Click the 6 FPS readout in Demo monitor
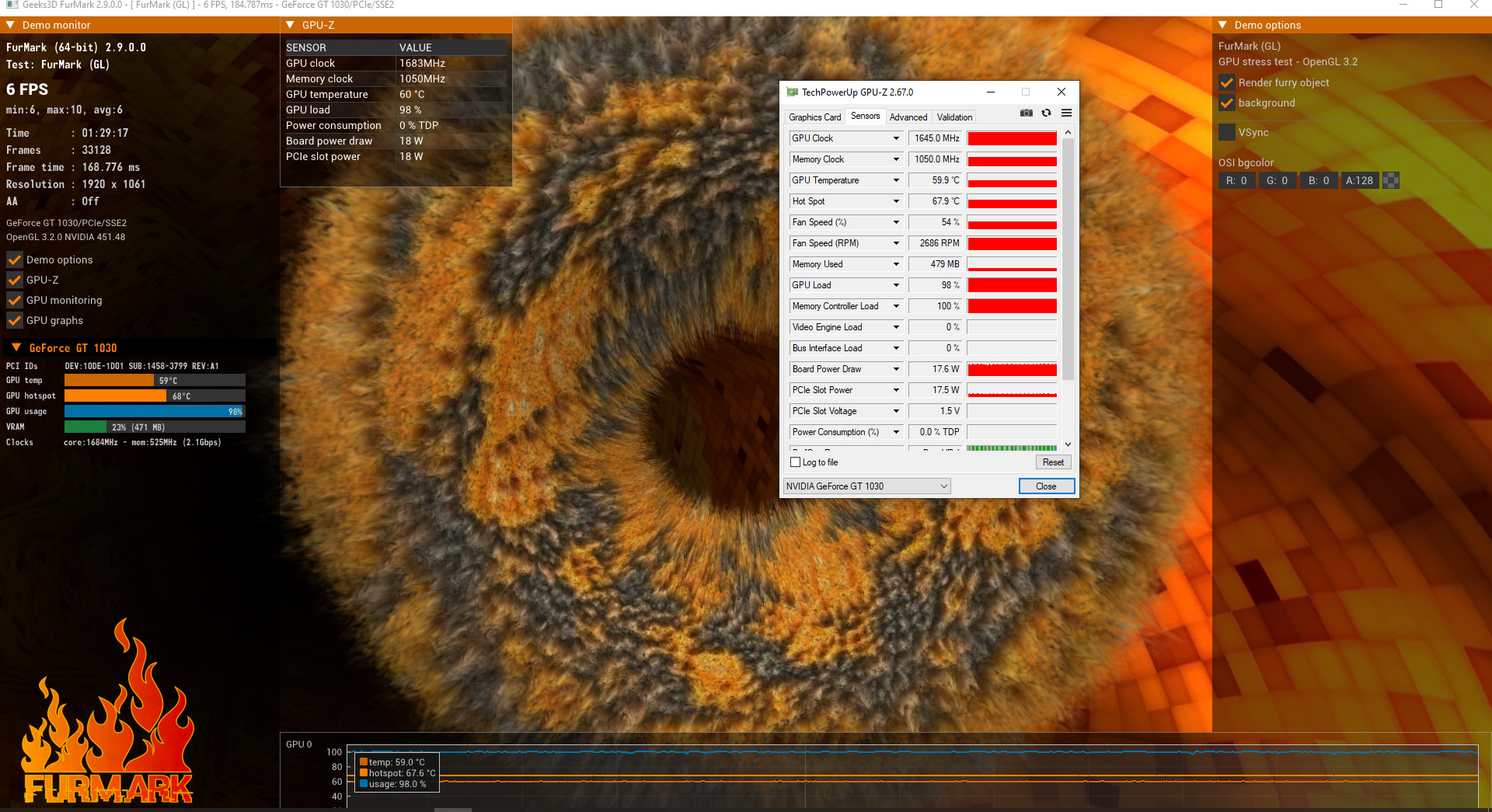The height and width of the screenshot is (812, 1492). click(27, 89)
